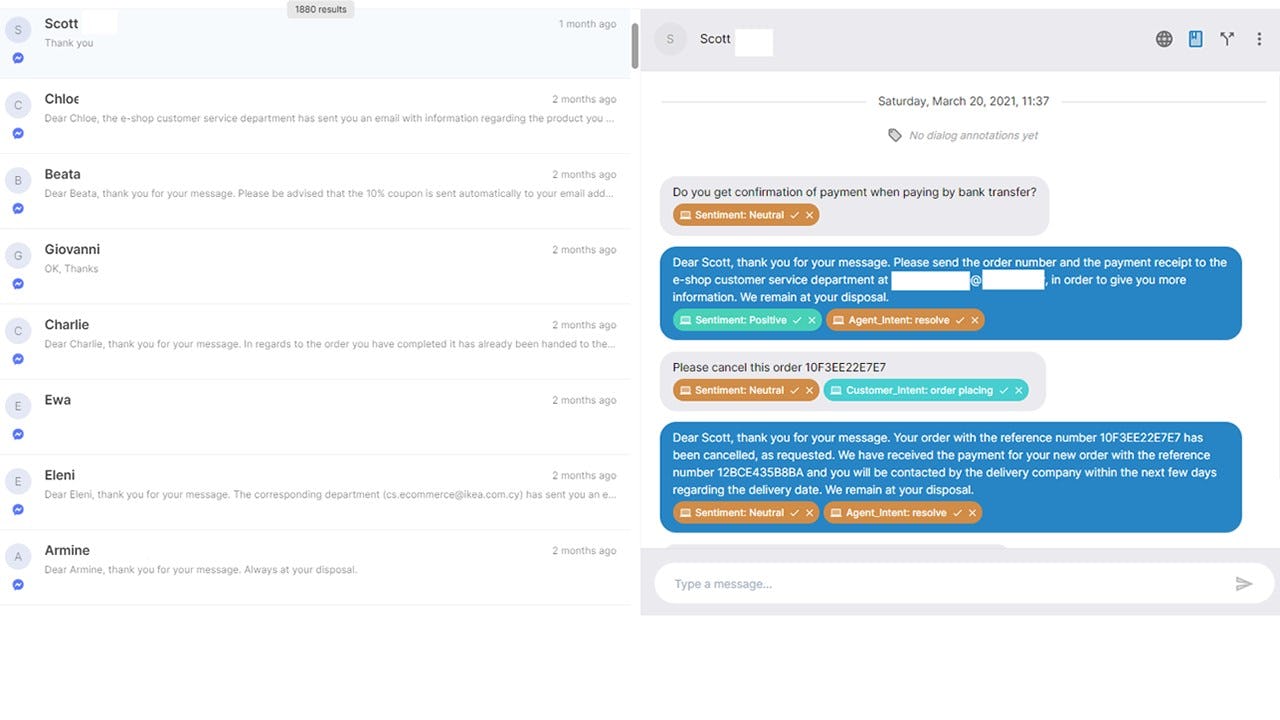Confirm checkmark on first Sentiment: Neutral tag
Viewport: 1280px width, 720px height.
point(794,215)
